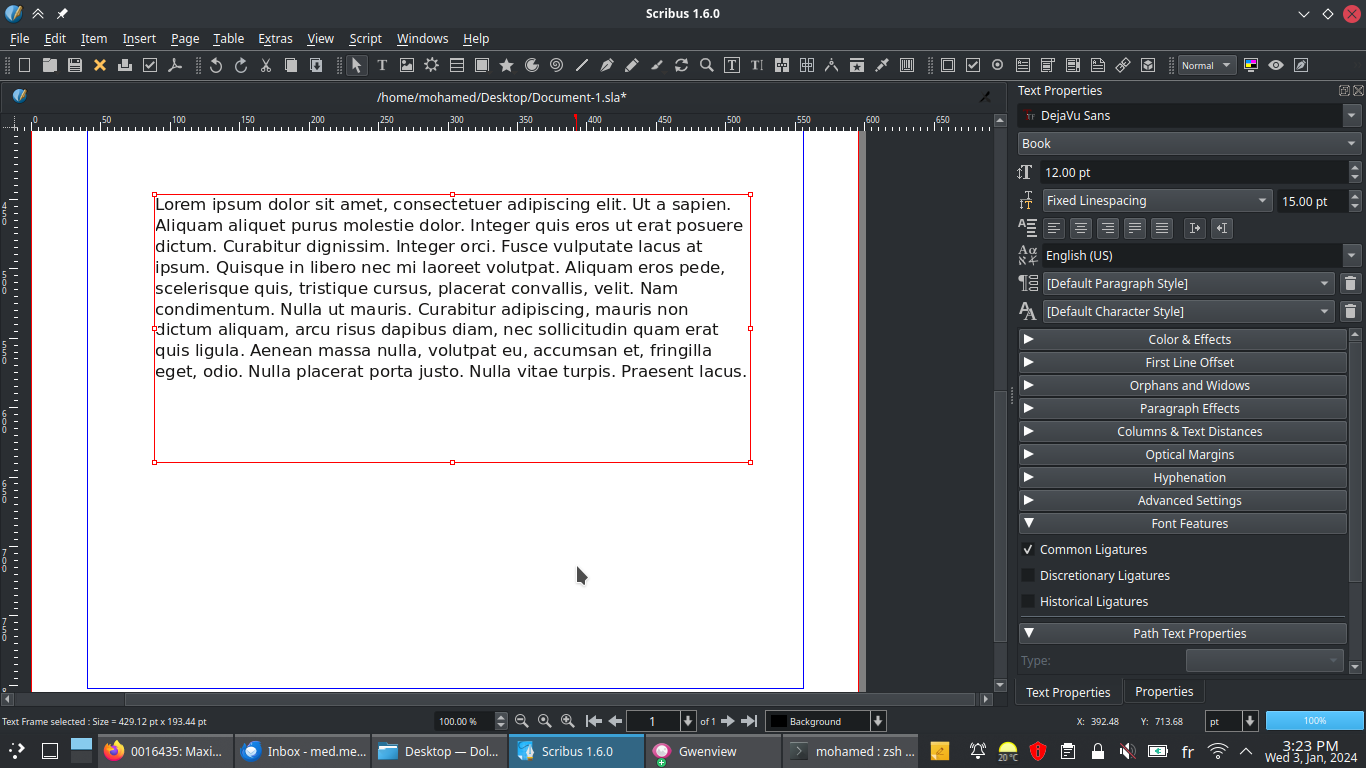Viewport: 1366px width, 768px height.
Task: Click the Save as PDF icon
Action: pos(175,65)
